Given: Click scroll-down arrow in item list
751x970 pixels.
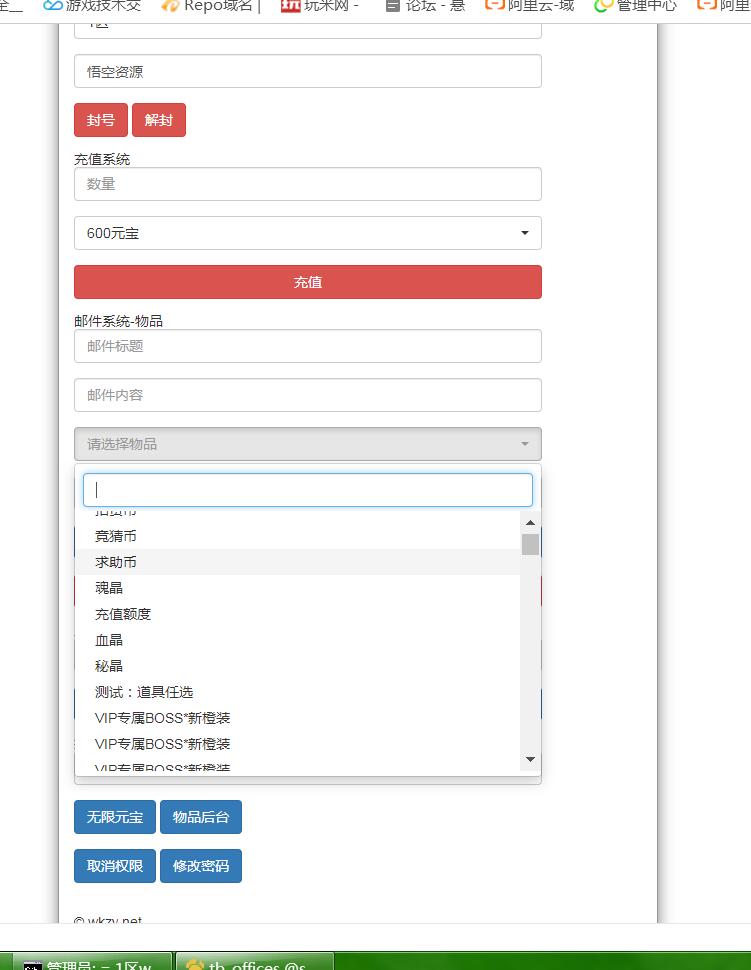Looking at the screenshot, I should 530,759.
